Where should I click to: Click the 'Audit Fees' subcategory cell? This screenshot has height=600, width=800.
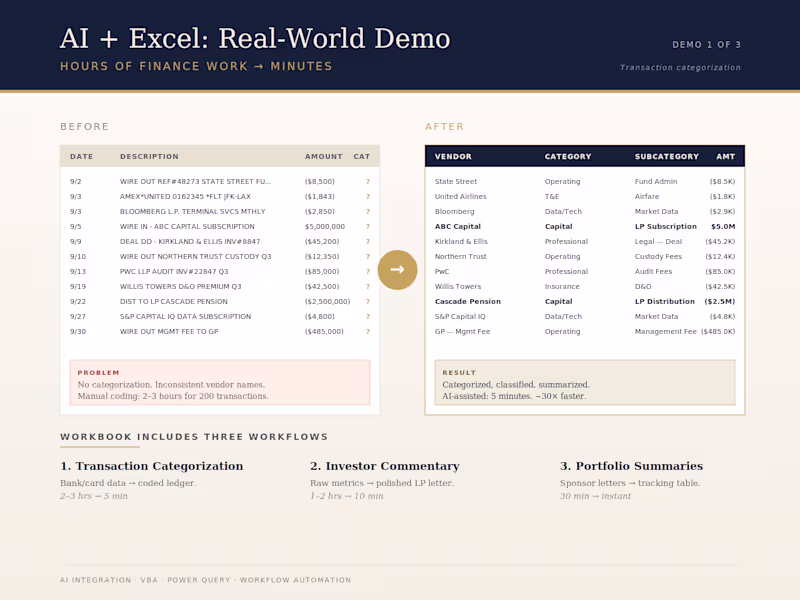pos(654,271)
